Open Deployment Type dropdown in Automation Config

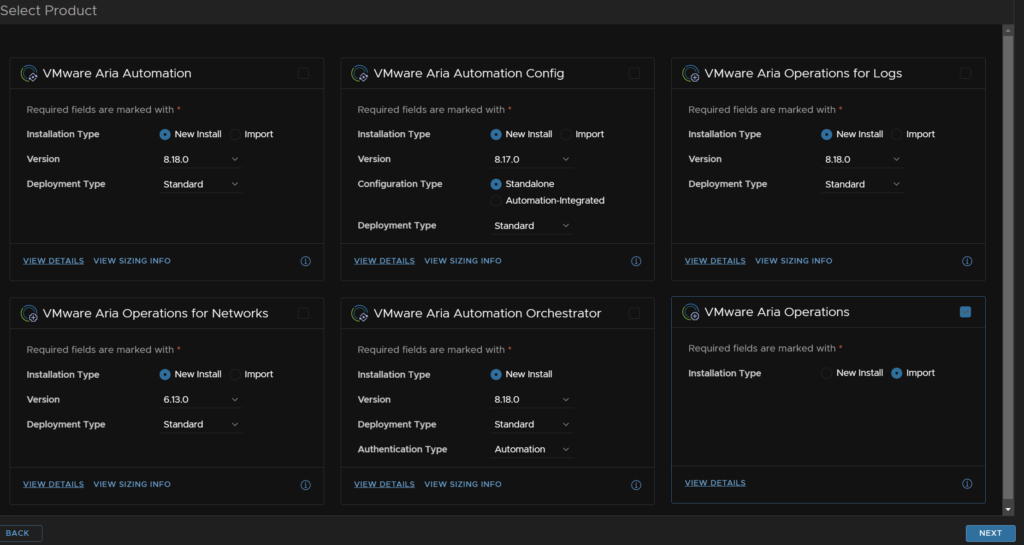[532, 226]
